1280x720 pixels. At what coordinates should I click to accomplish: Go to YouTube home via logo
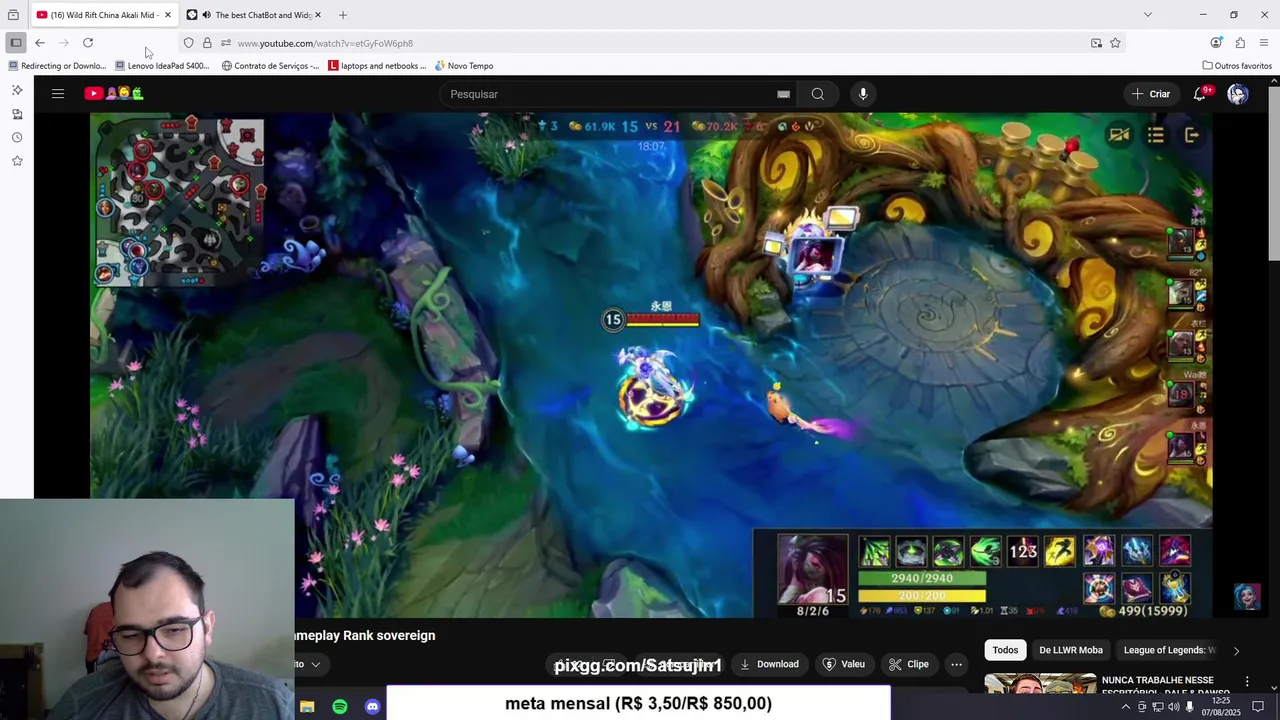pos(113,94)
